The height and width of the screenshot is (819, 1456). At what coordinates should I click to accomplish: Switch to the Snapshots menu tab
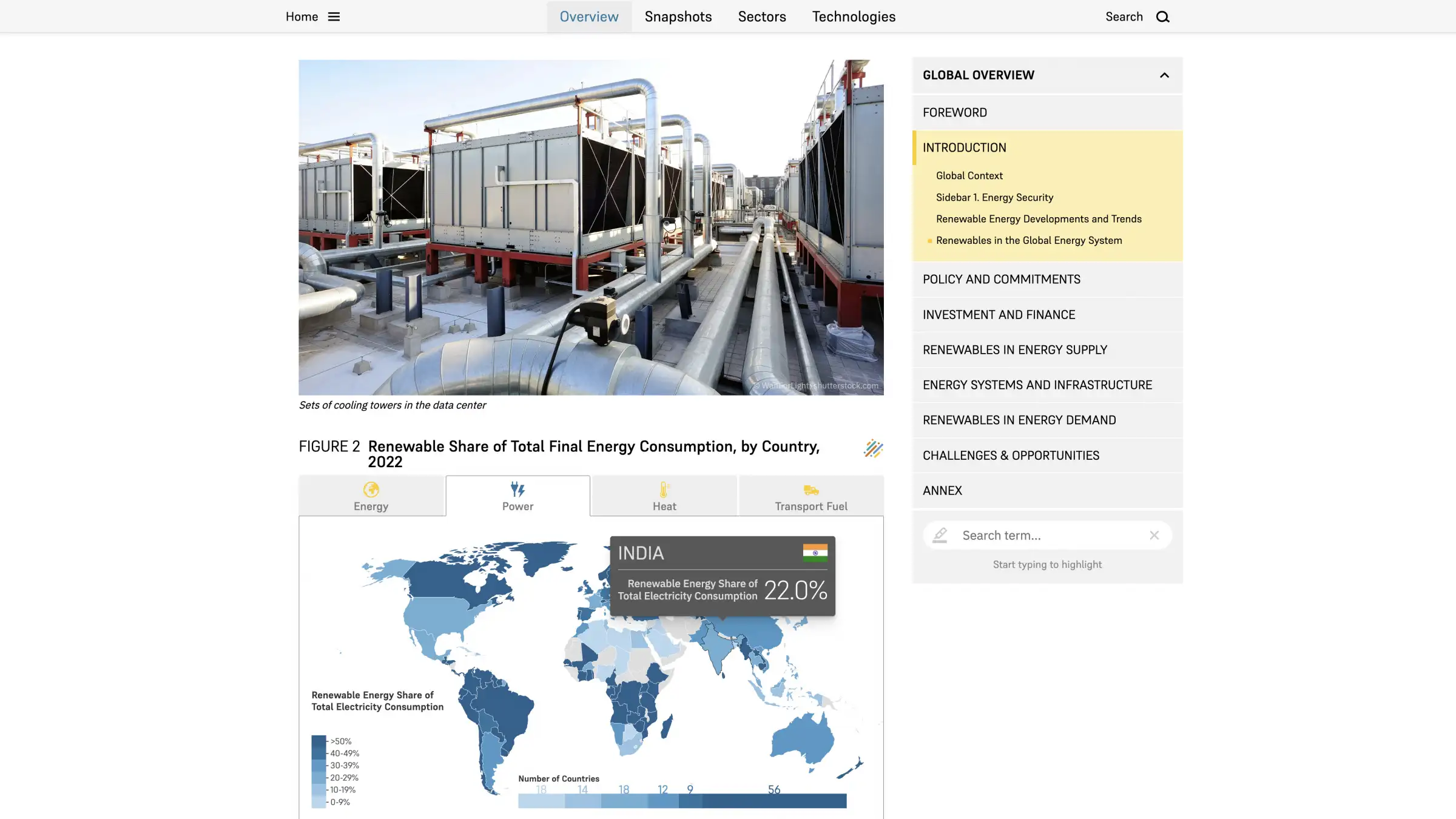[678, 16]
